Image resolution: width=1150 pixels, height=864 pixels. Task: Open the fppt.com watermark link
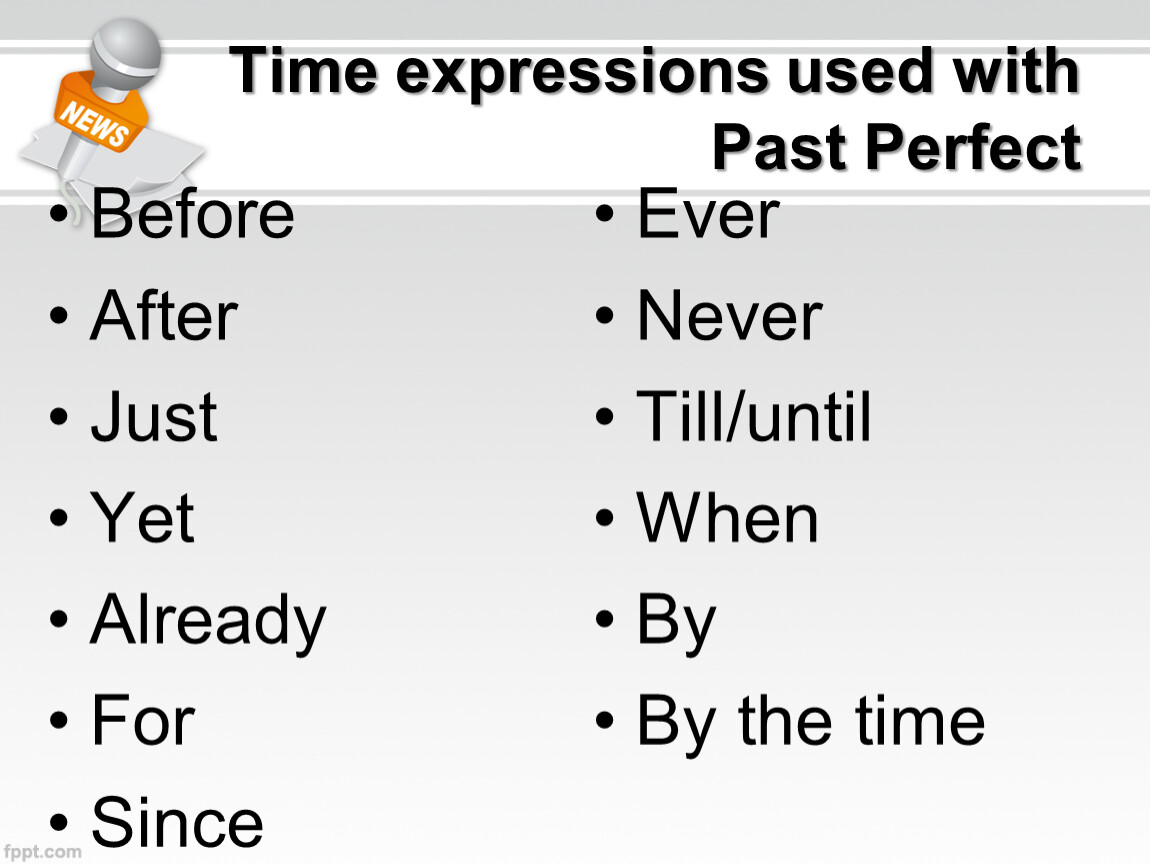(42, 852)
